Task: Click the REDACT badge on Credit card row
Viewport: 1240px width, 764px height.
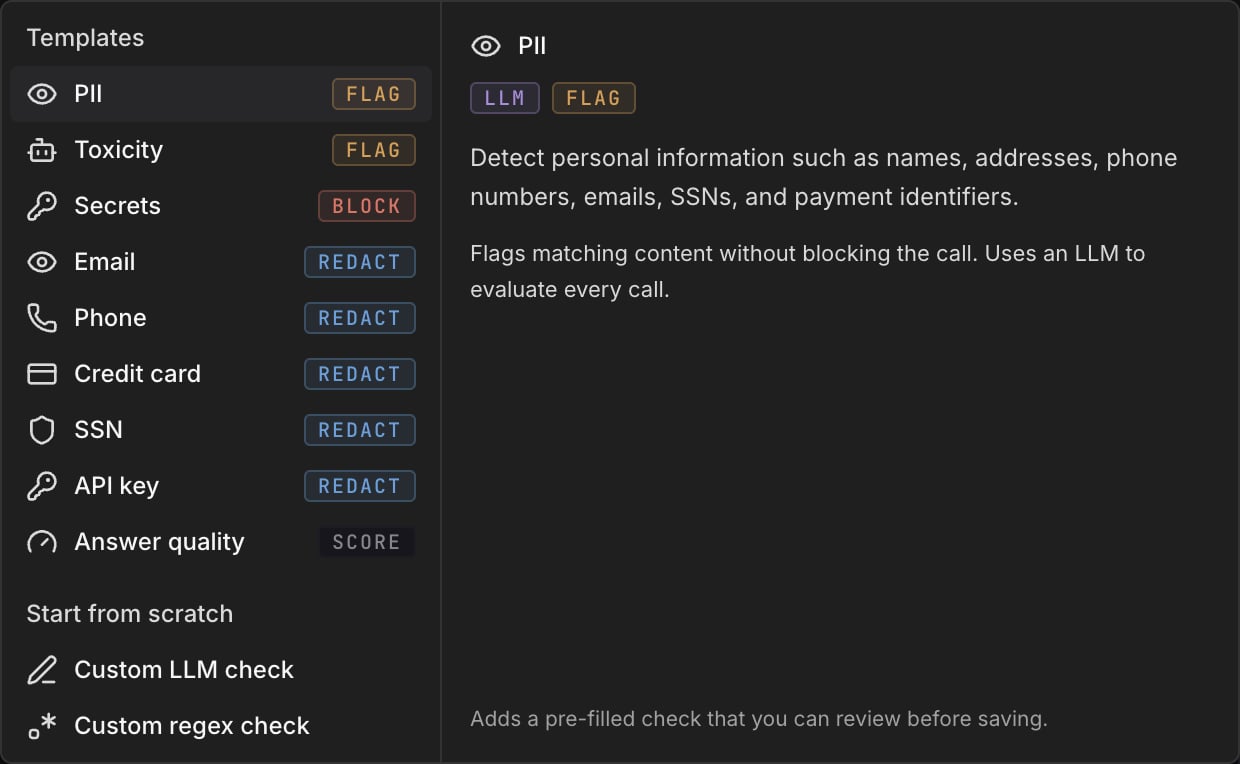Action: click(360, 374)
